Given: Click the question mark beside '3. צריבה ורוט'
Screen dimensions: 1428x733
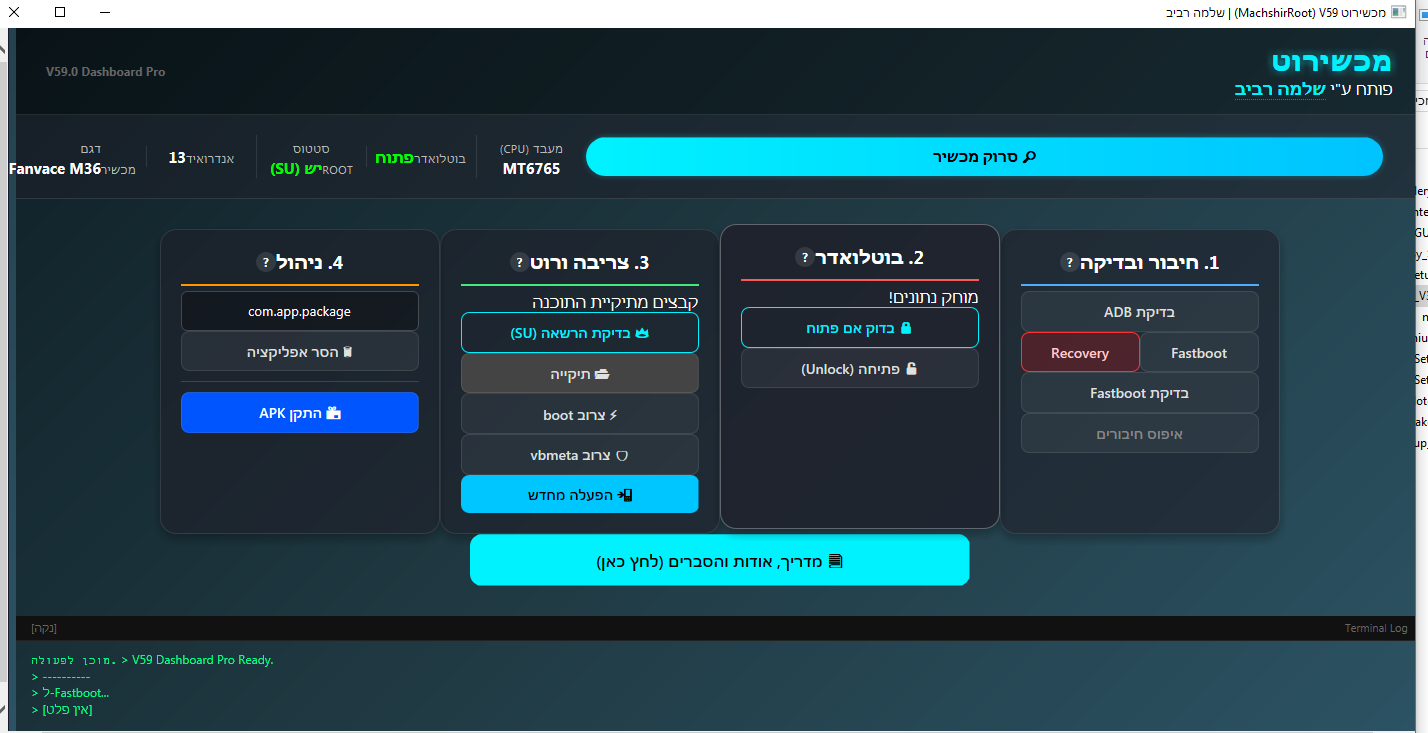Looking at the screenshot, I should (519, 262).
